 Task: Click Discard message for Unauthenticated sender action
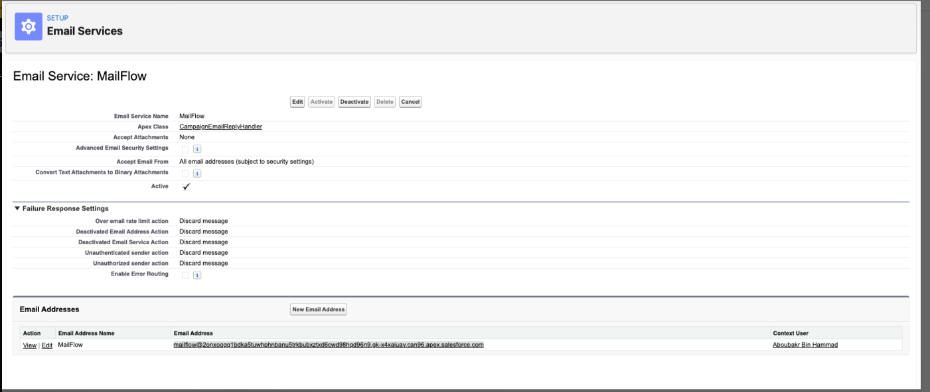203,253
